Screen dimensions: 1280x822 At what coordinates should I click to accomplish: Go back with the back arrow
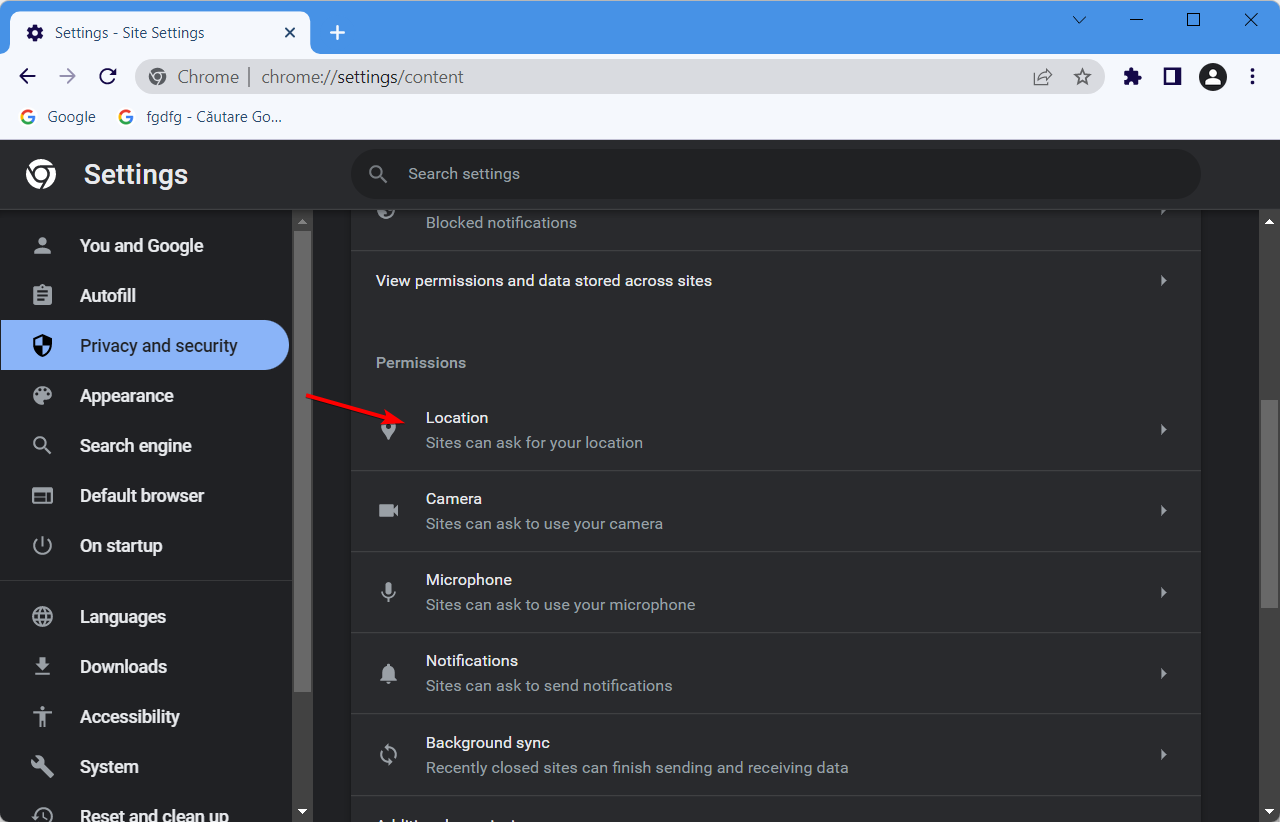pyautogui.click(x=28, y=77)
